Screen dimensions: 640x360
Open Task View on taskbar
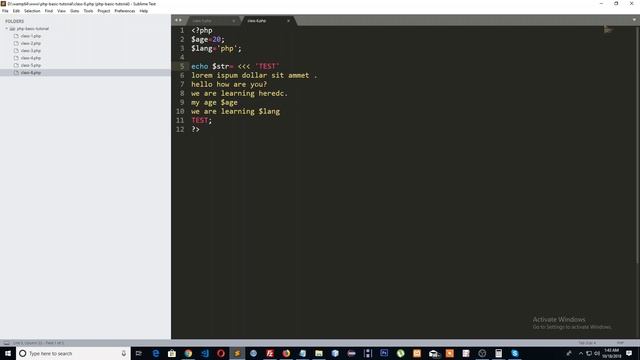(x=138, y=353)
